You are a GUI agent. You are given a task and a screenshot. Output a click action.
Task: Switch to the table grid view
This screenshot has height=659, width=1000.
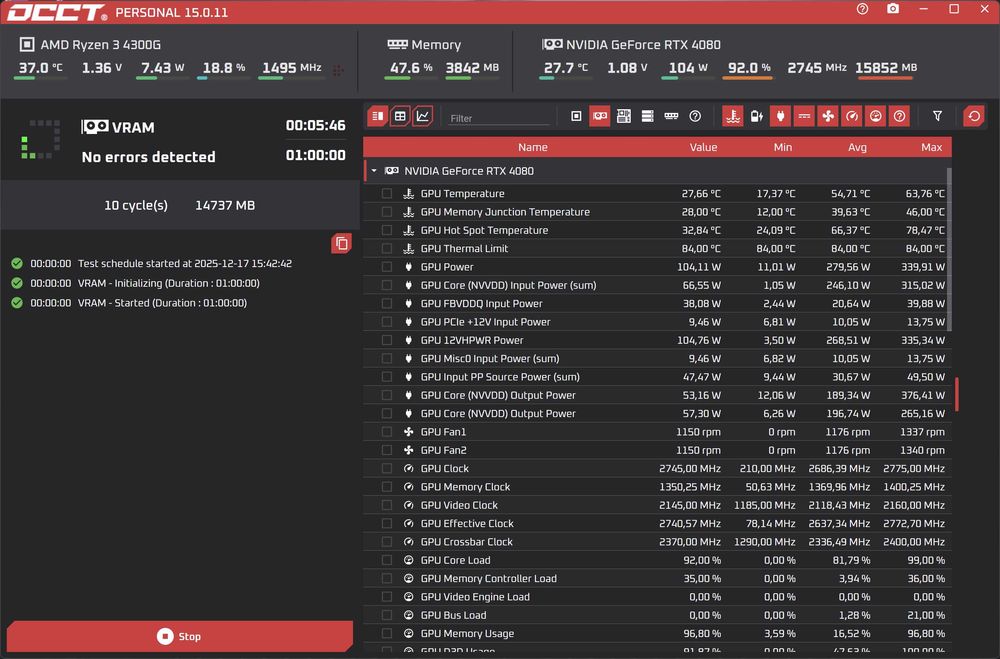pos(400,116)
